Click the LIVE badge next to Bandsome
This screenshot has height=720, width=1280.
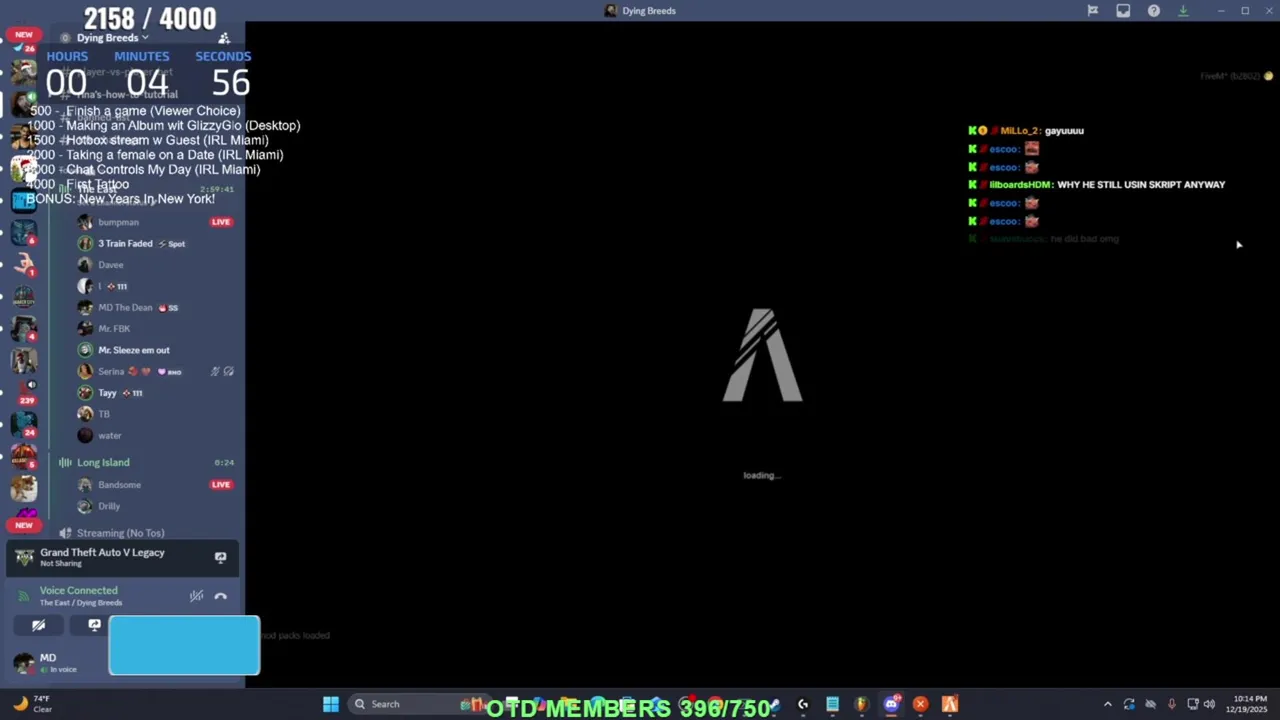point(221,485)
